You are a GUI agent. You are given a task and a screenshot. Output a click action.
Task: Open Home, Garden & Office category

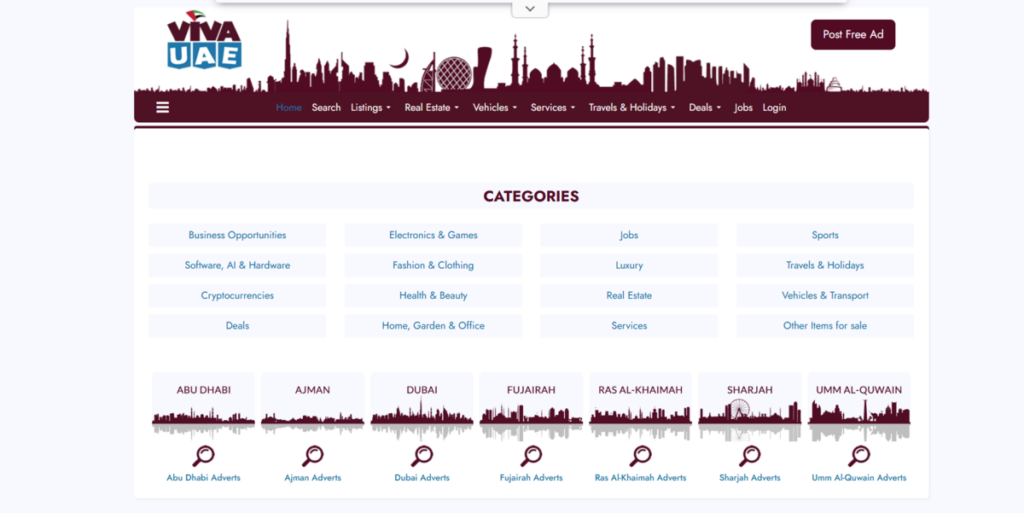(433, 326)
